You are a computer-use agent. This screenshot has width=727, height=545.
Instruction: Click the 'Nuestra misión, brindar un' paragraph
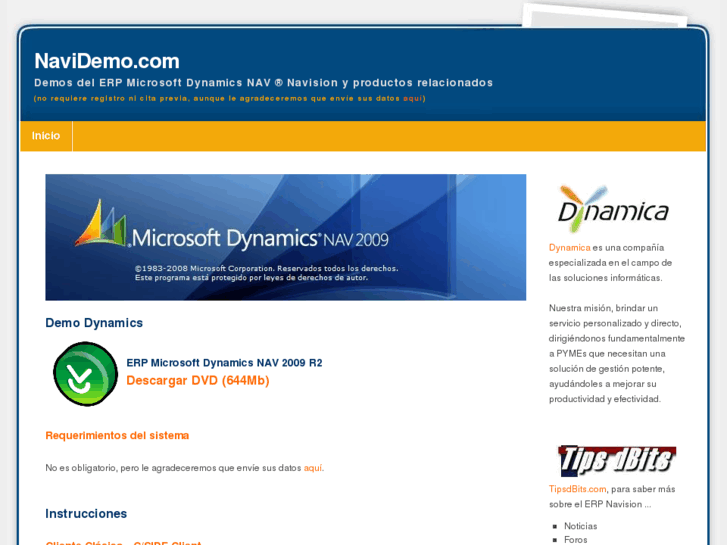click(x=617, y=353)
